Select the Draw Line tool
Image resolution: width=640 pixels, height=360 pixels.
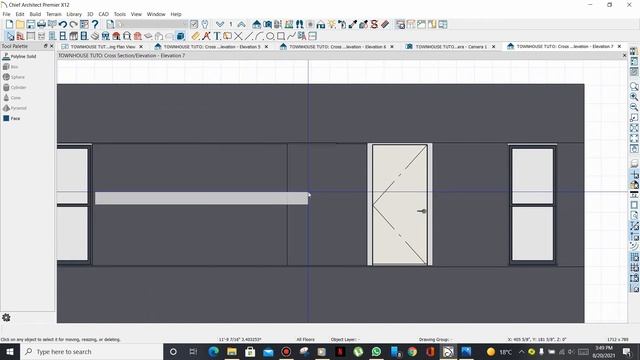249,36
